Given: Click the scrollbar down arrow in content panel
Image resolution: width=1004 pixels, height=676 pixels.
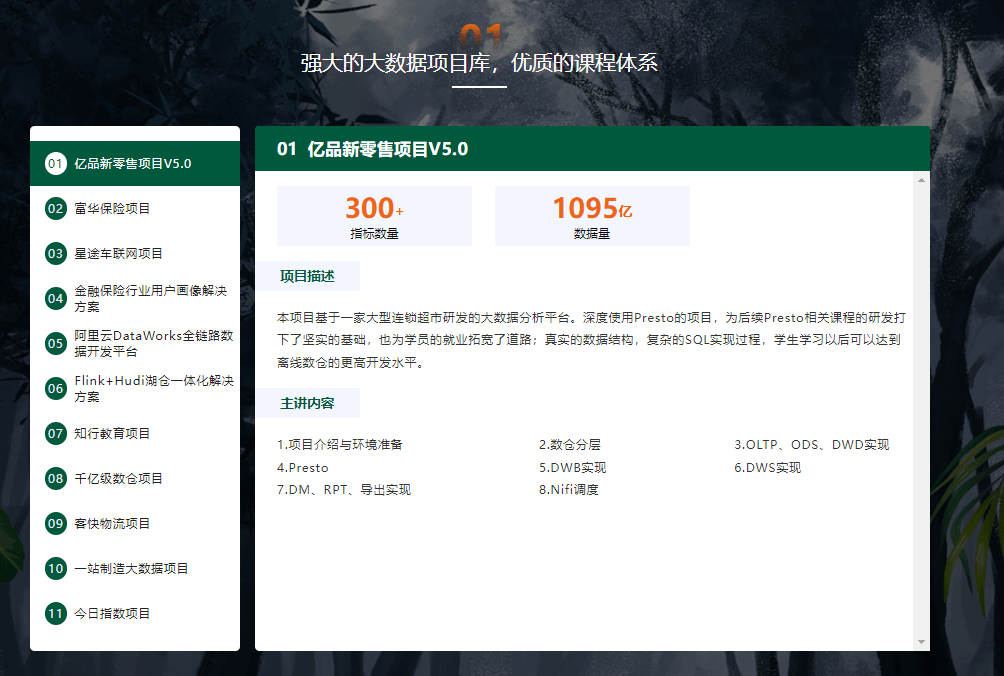Looking at the screenshot, I should point(921,641).
